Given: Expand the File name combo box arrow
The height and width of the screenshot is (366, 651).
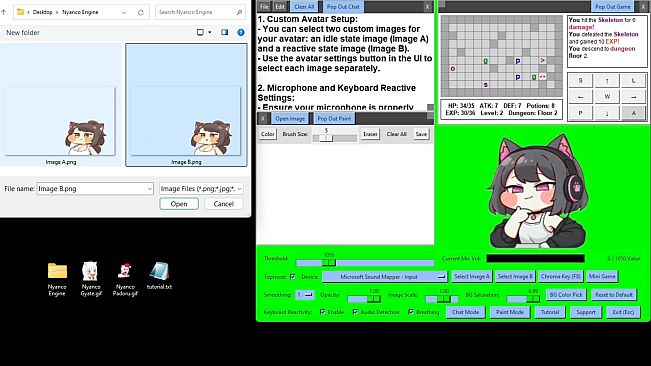Looking at the screenshot, I should point(149,189).
